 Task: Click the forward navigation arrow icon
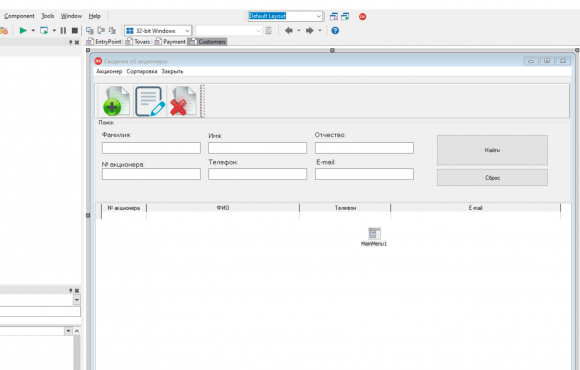tap(310, 30)
